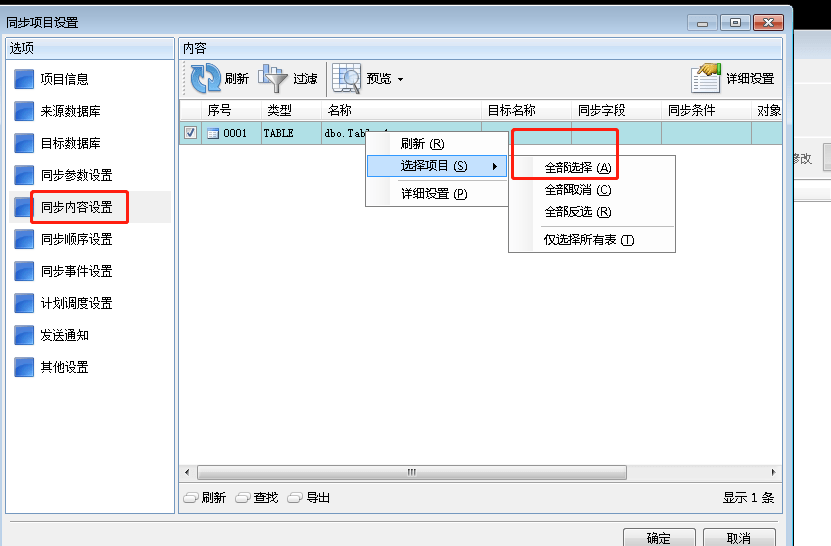Screen dimensions: 831x546
Task: Select the 项目信息 sidebar icon
Action: 24,79
